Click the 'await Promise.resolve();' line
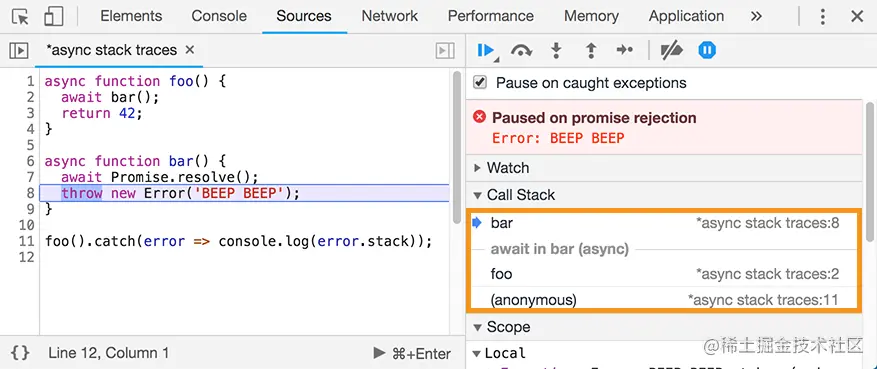The image size is (877, 369). coord(159,177)
